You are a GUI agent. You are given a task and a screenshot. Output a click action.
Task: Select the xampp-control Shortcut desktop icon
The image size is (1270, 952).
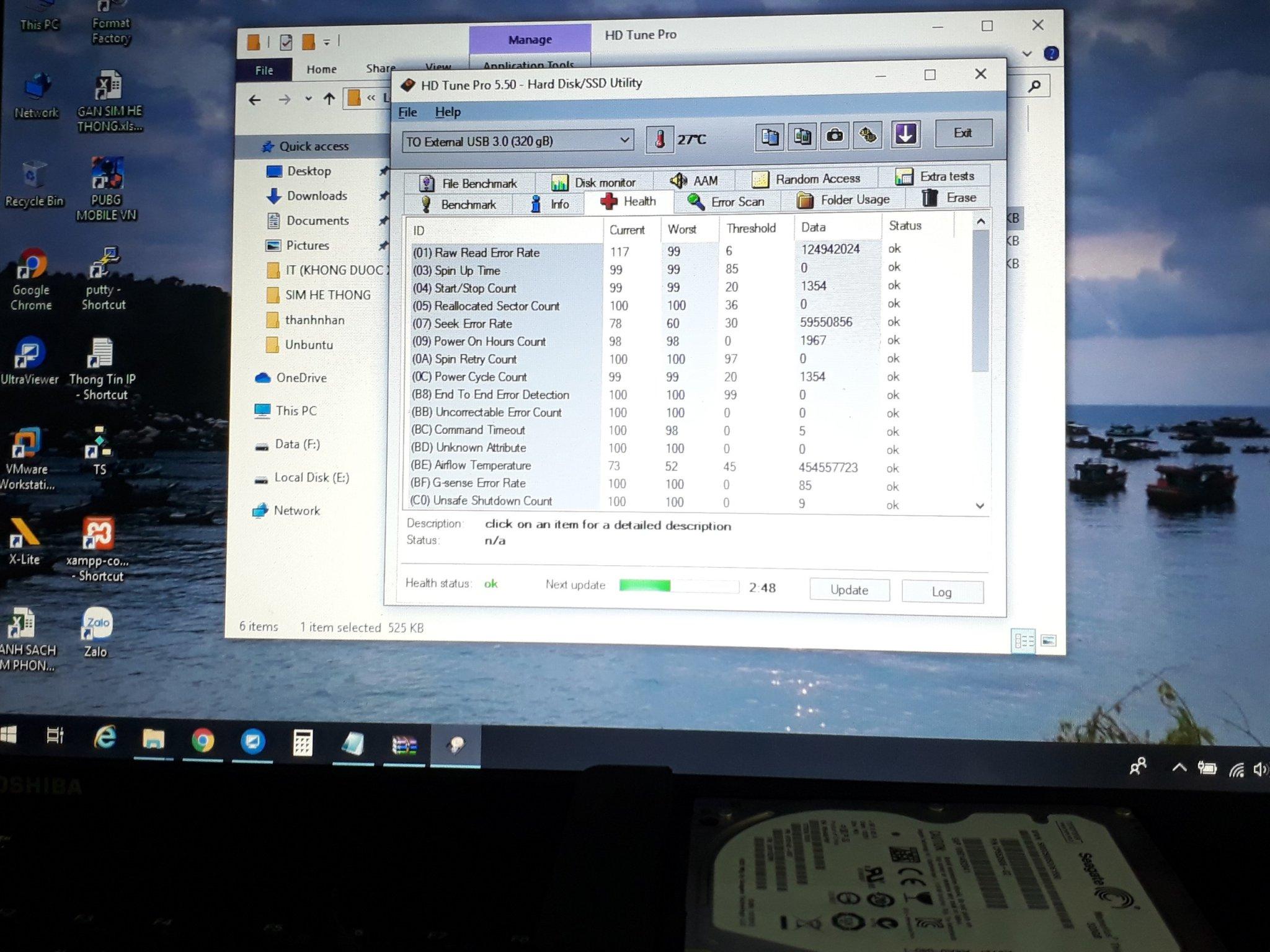(x=98, y=549)
